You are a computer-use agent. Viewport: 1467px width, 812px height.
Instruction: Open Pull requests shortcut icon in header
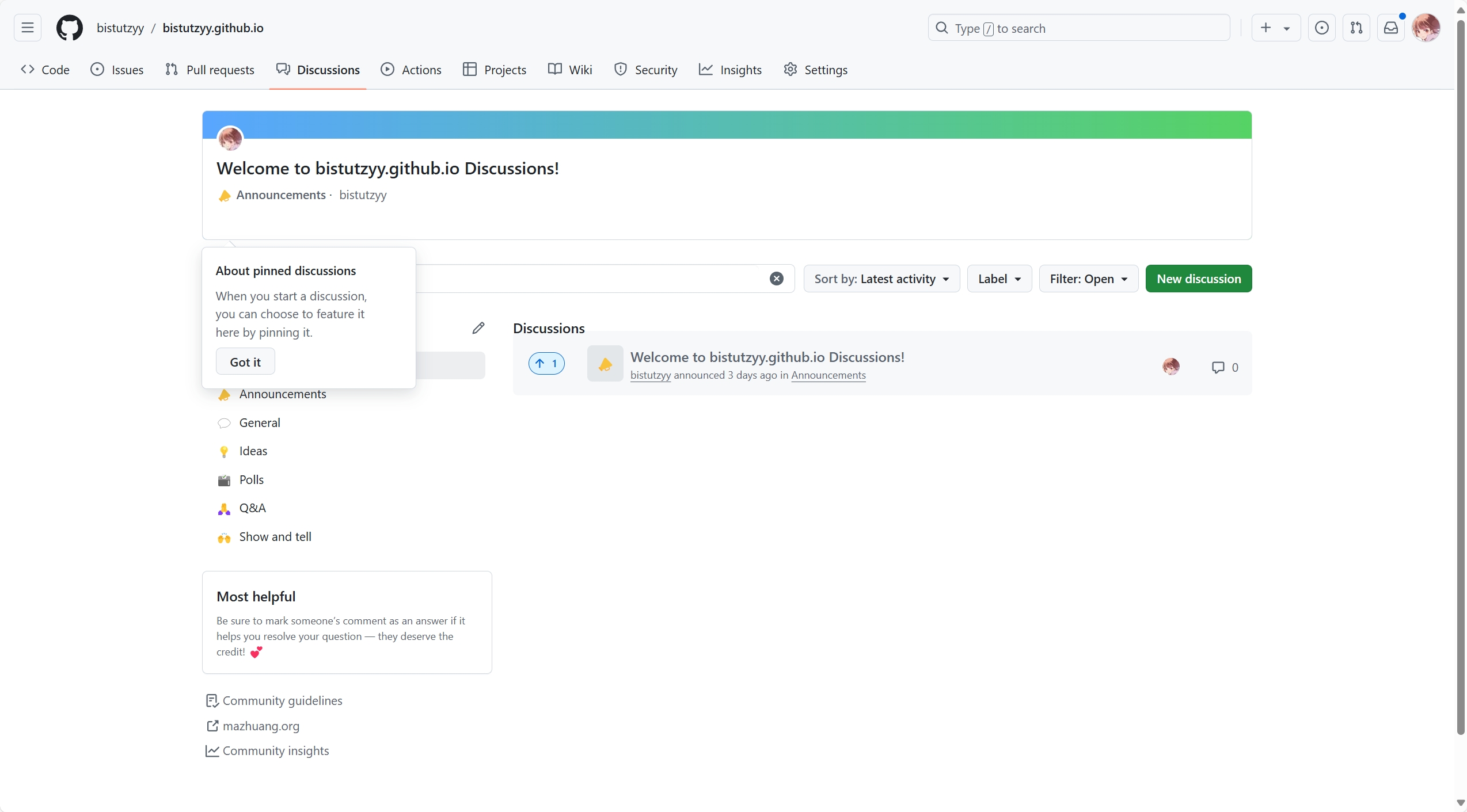1356,28
